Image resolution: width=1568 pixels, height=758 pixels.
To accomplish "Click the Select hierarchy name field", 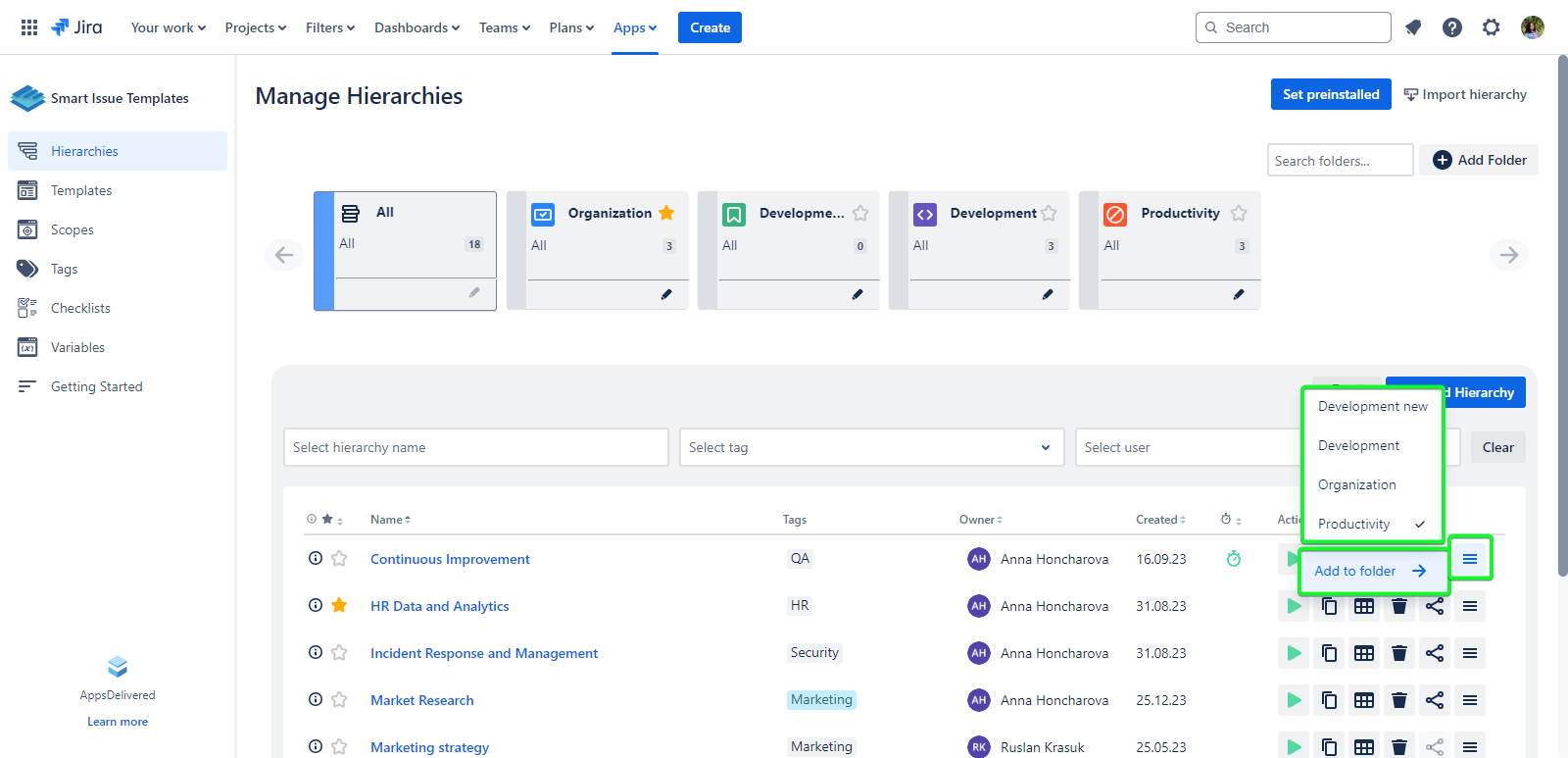I will point(476,447).
